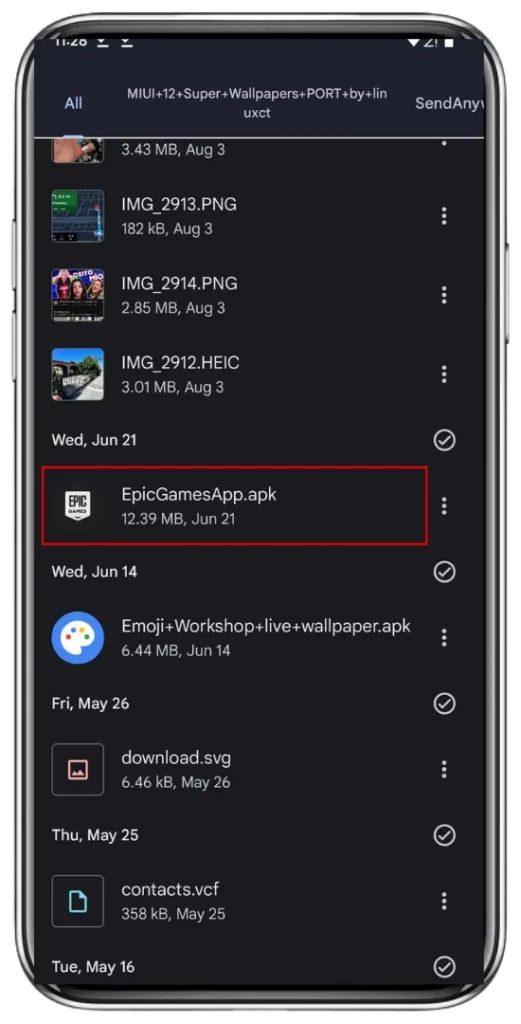Open more options for Emoji+Workshop+live+wallpaper.apk
This screenshot has width=521, height=1024.
pos(444,637)
